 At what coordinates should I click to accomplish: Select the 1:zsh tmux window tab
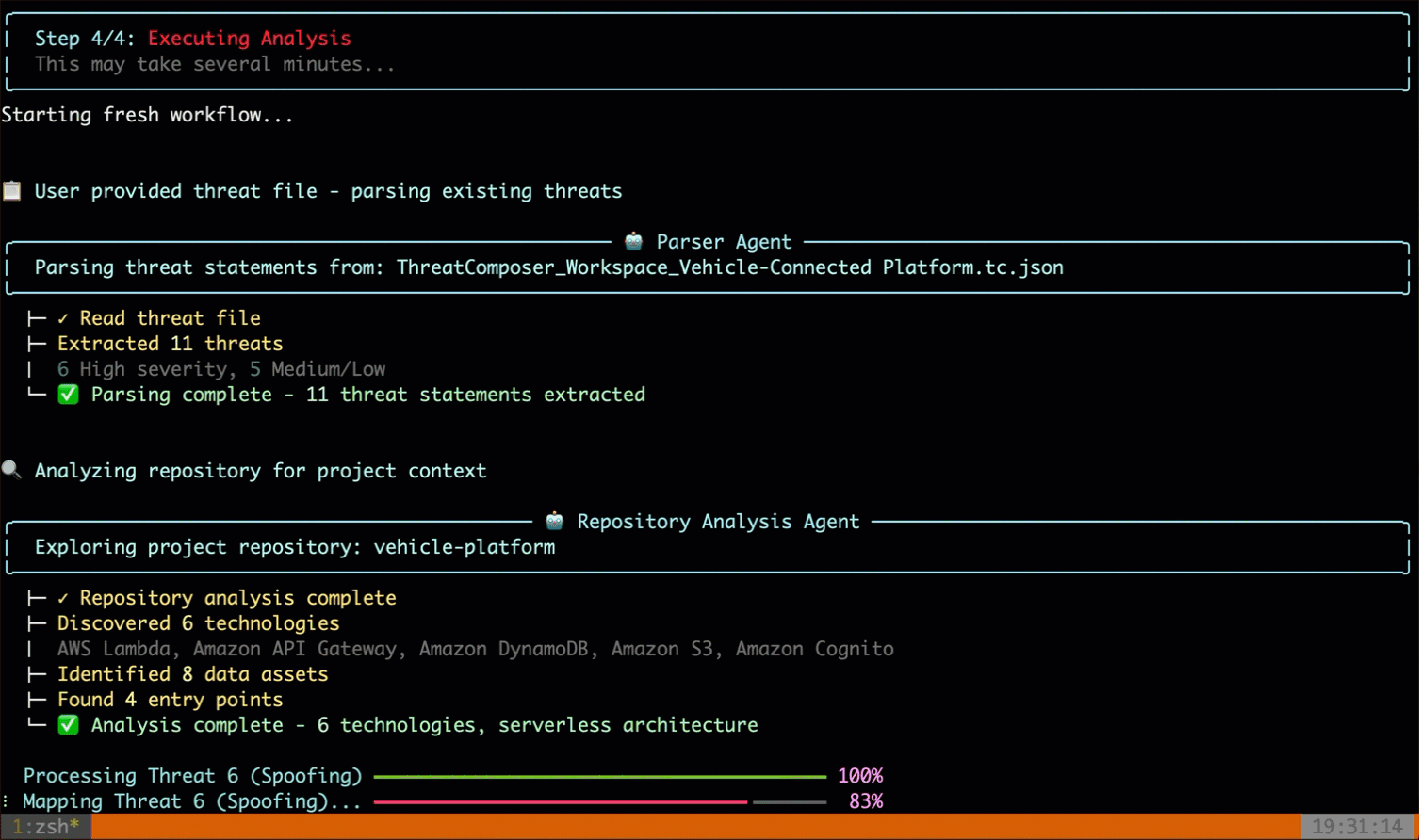(45, 827)
